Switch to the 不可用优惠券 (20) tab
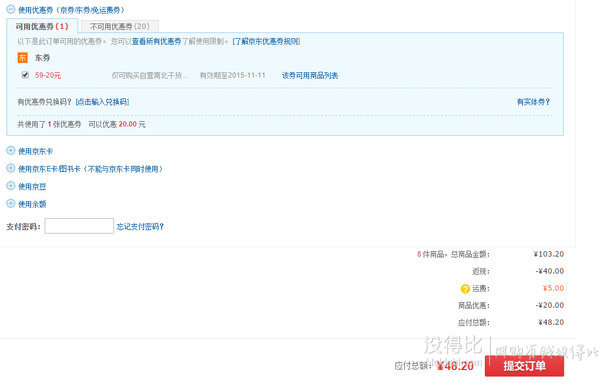Viewport: 610px width, 386px height. tap(120, 26)
